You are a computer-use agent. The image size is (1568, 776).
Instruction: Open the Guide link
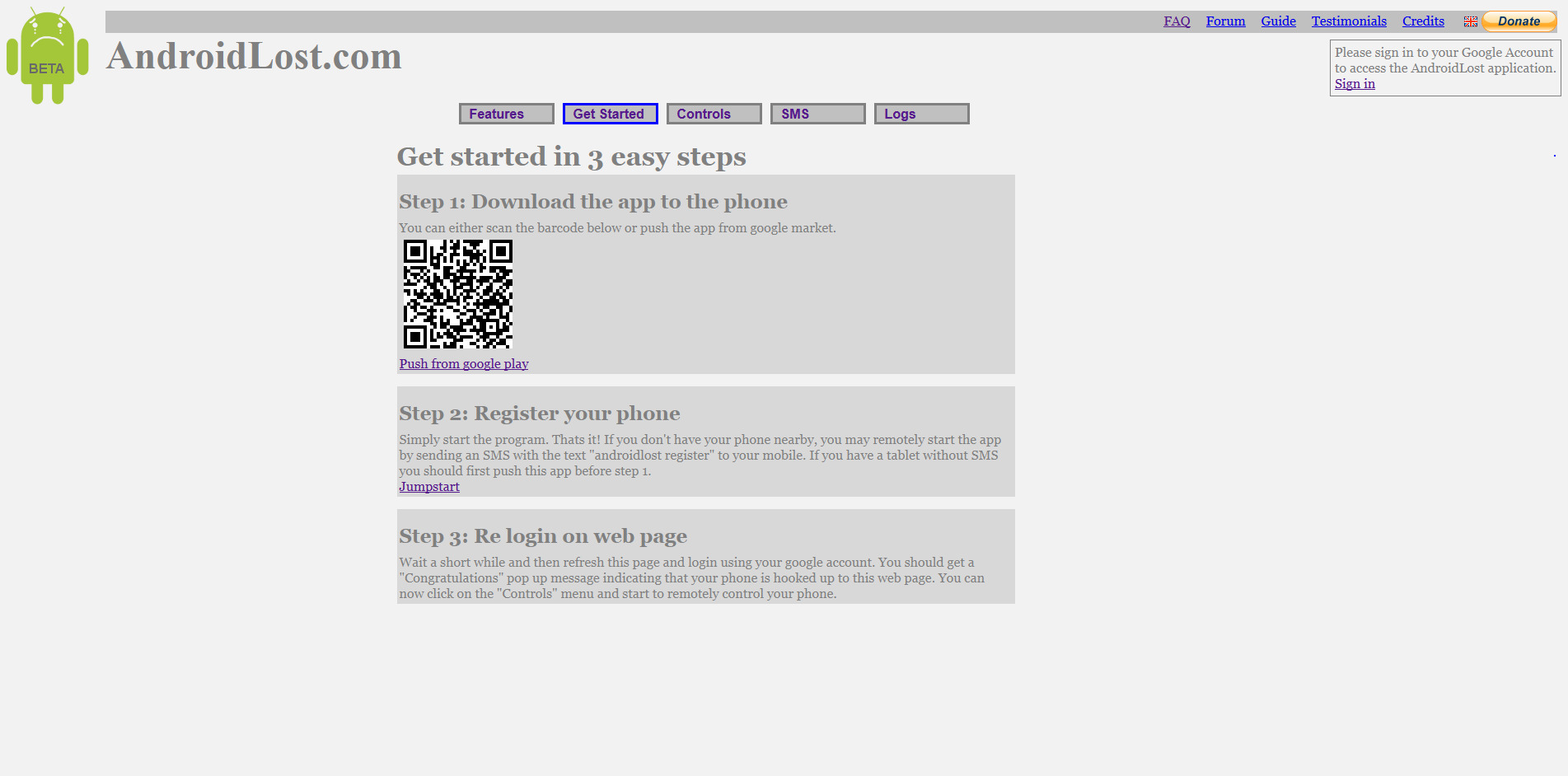point(1277,21)
